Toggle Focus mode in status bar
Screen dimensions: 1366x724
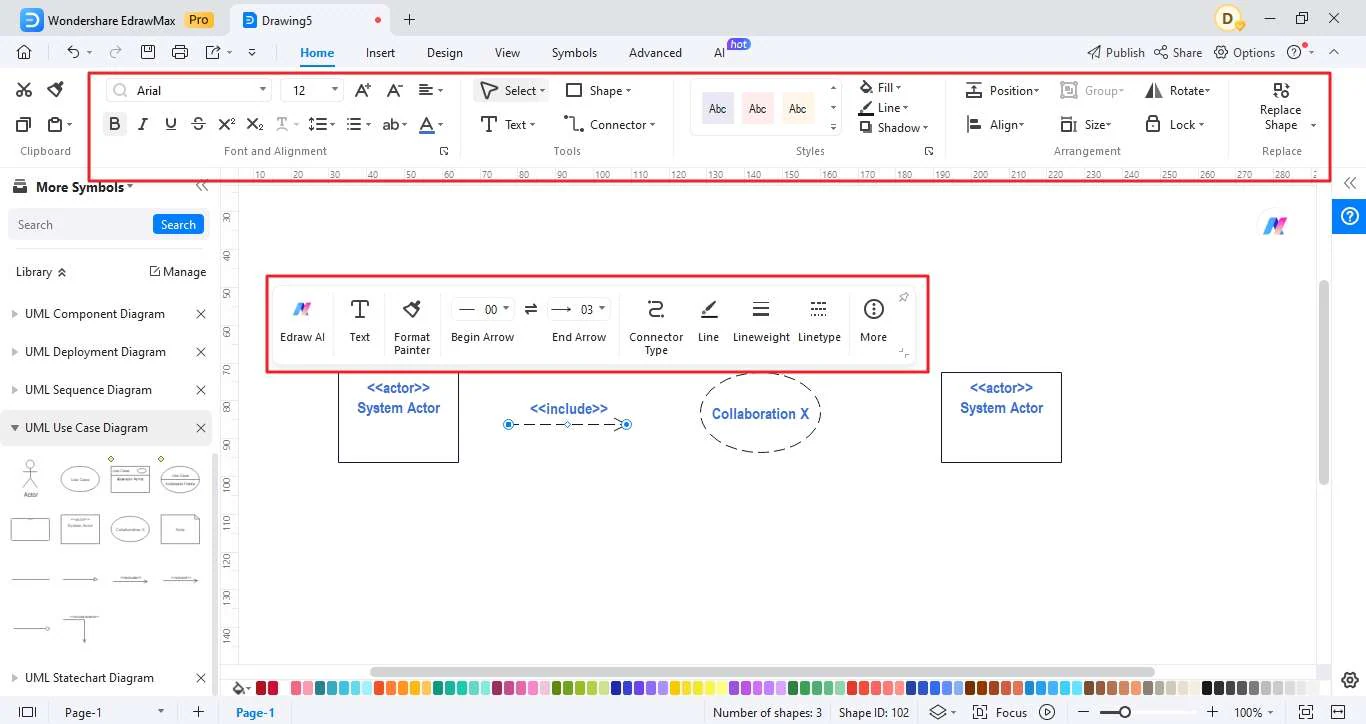[x=1000, y=712]
